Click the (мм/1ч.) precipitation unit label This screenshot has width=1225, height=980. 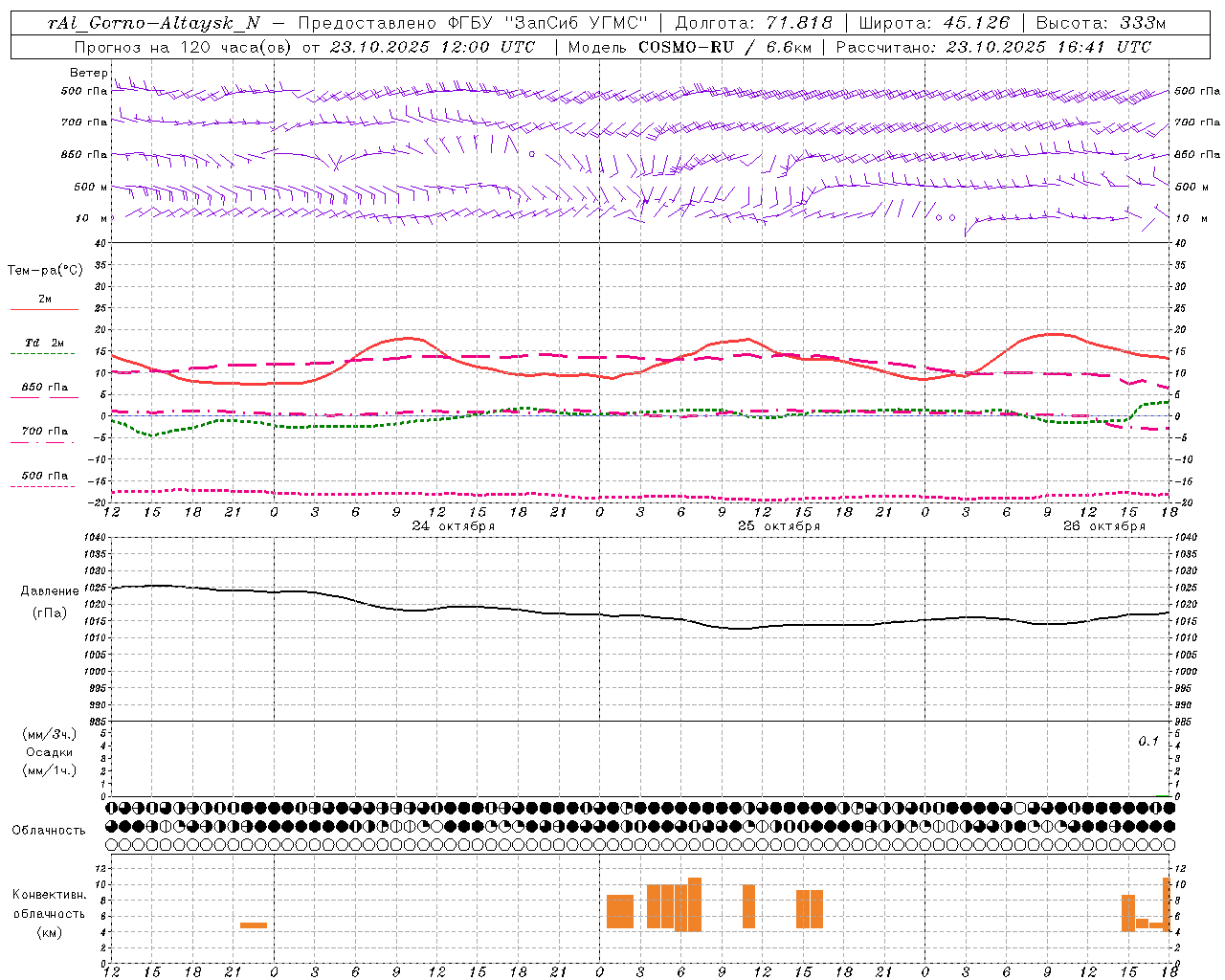(x=49, y=770)
